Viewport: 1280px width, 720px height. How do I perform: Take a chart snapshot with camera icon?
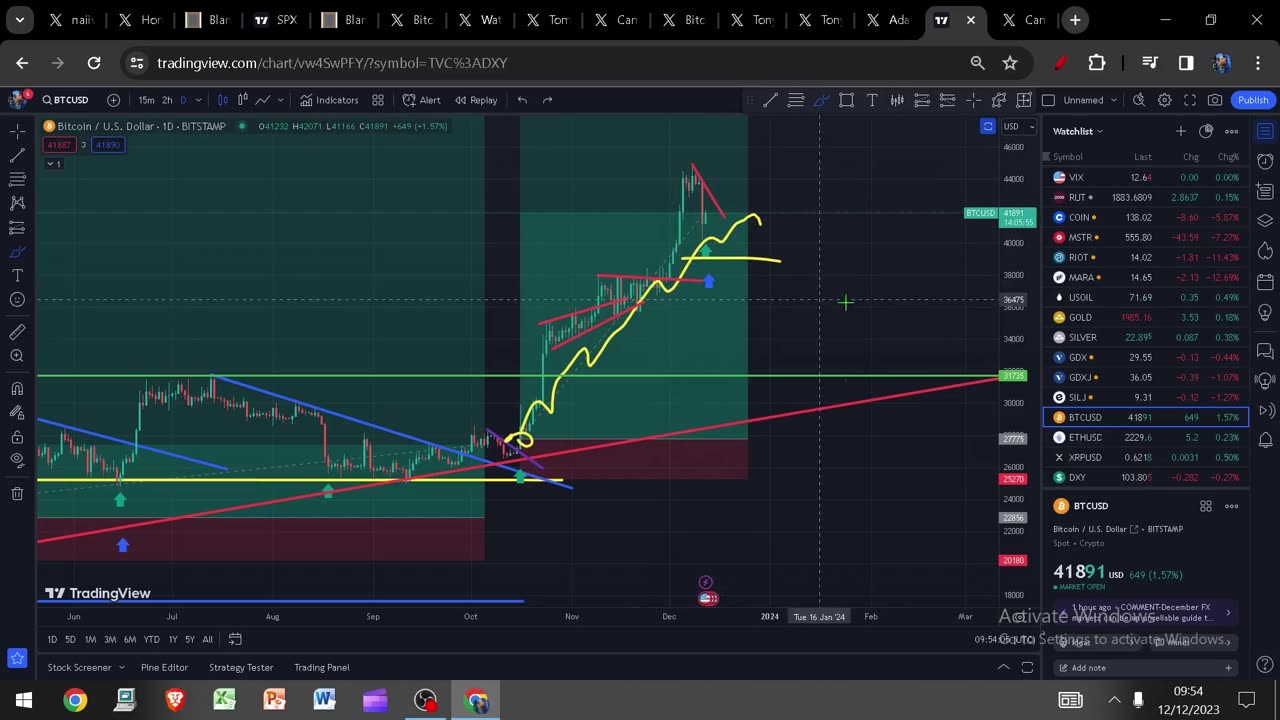click(1215, 100)
